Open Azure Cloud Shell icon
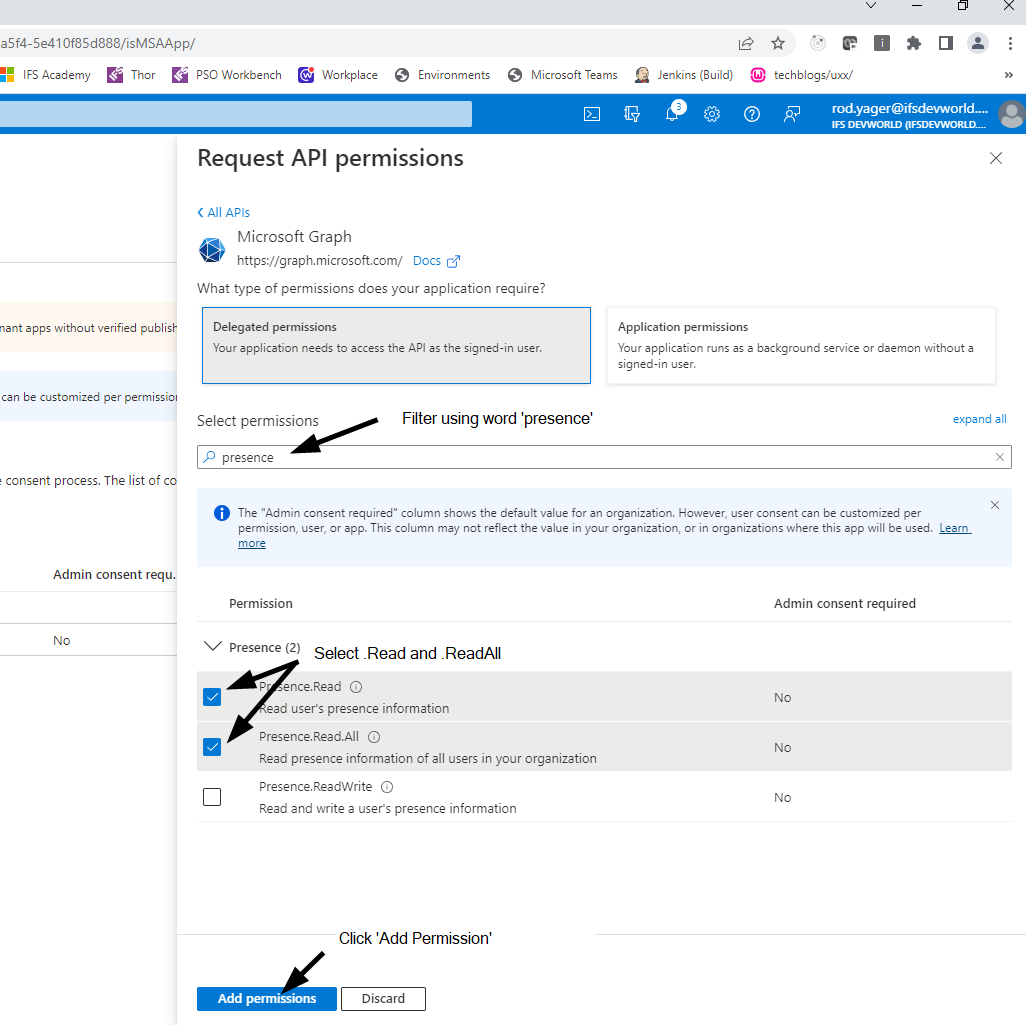This screenshot has height=1025, width=1026. coord(592,114)
